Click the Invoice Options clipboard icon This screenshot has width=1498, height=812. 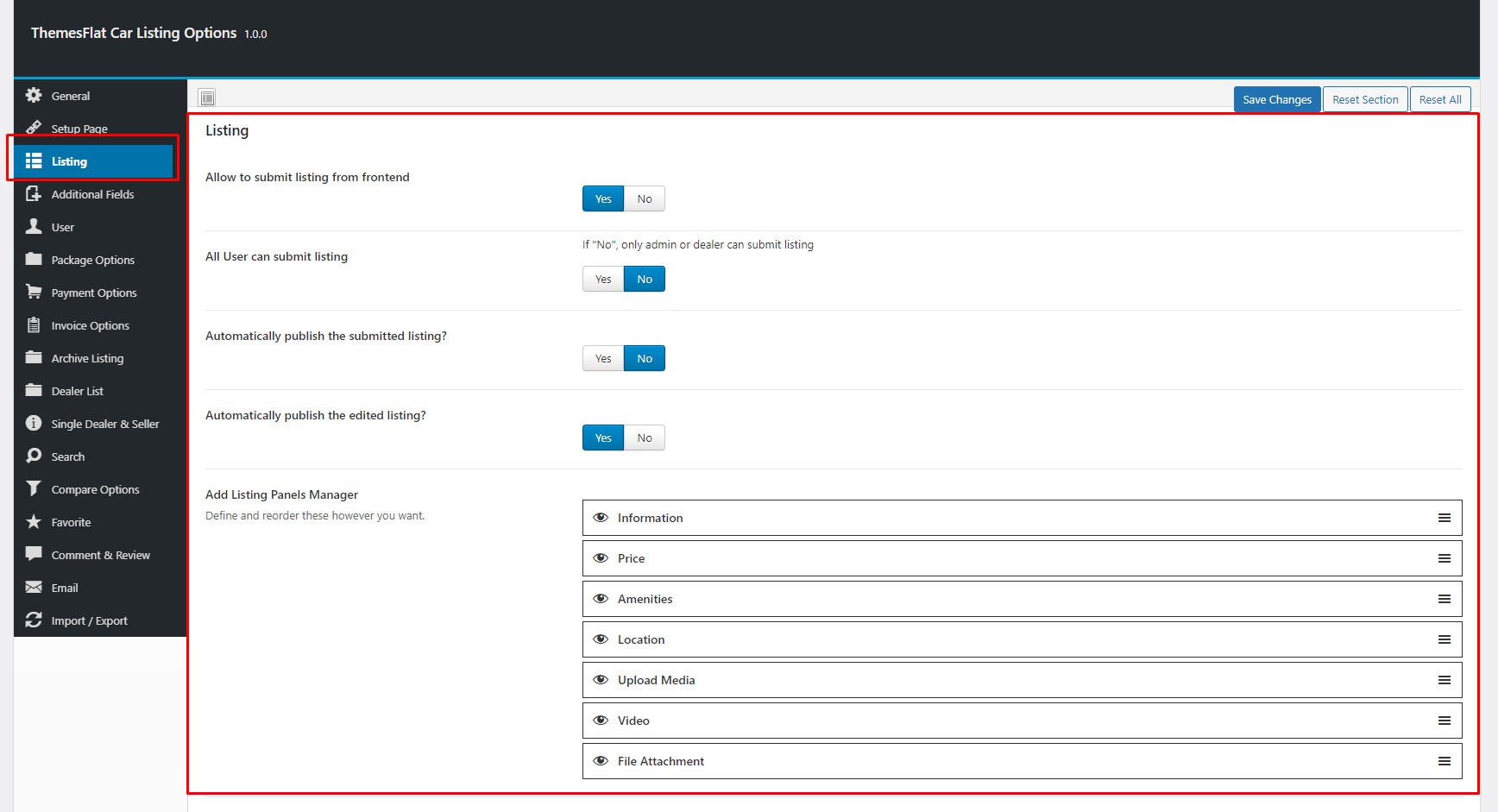pos(34,324)
